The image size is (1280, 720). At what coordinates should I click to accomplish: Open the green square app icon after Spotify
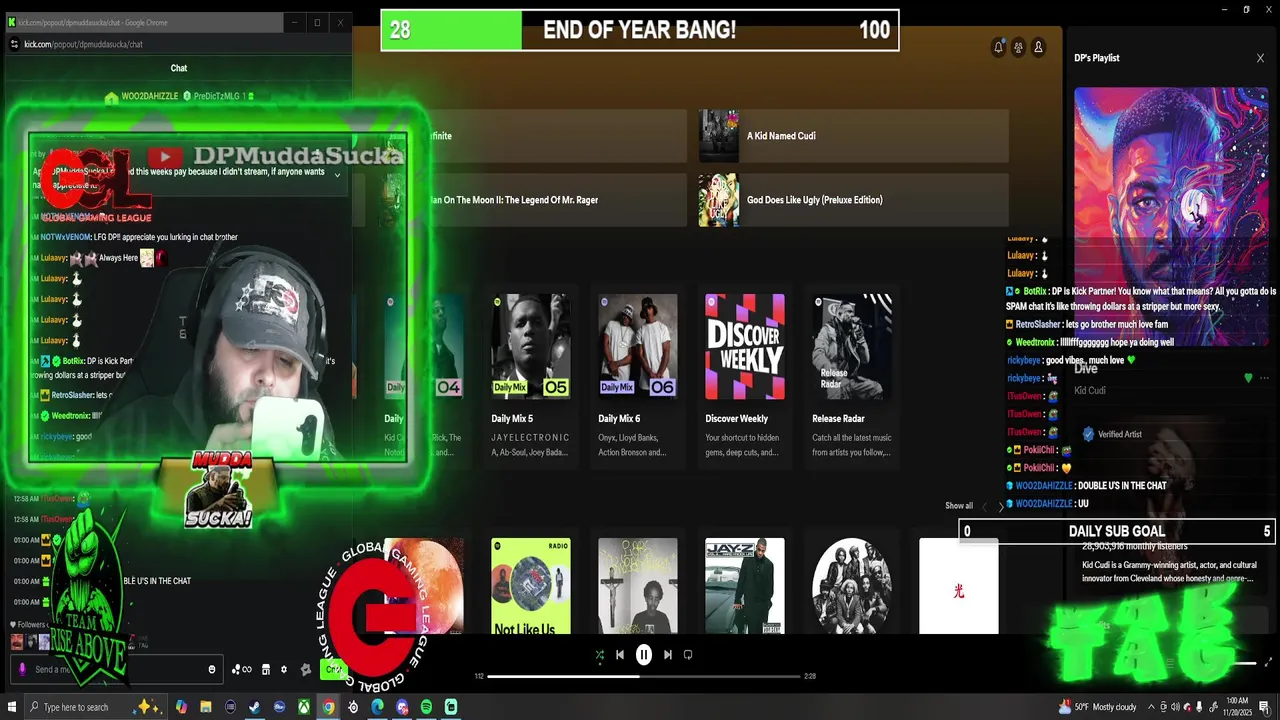coord(451,707)
